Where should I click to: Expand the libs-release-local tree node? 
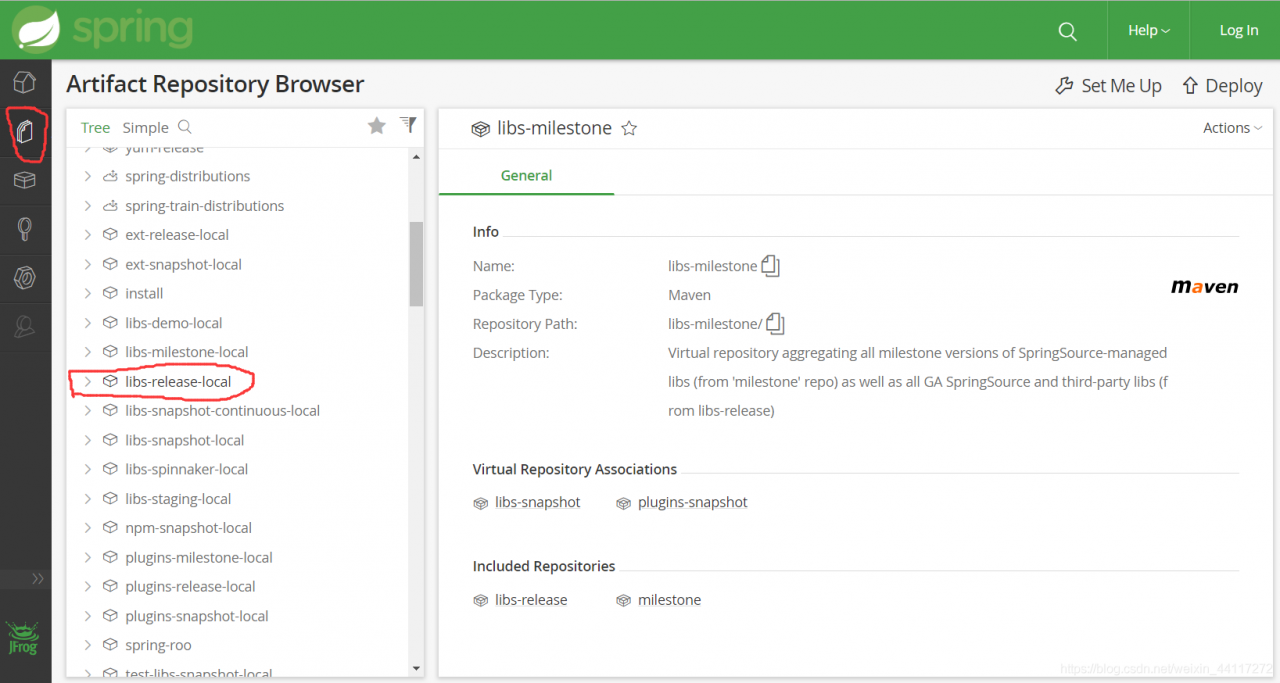click(x=88, y=381)
